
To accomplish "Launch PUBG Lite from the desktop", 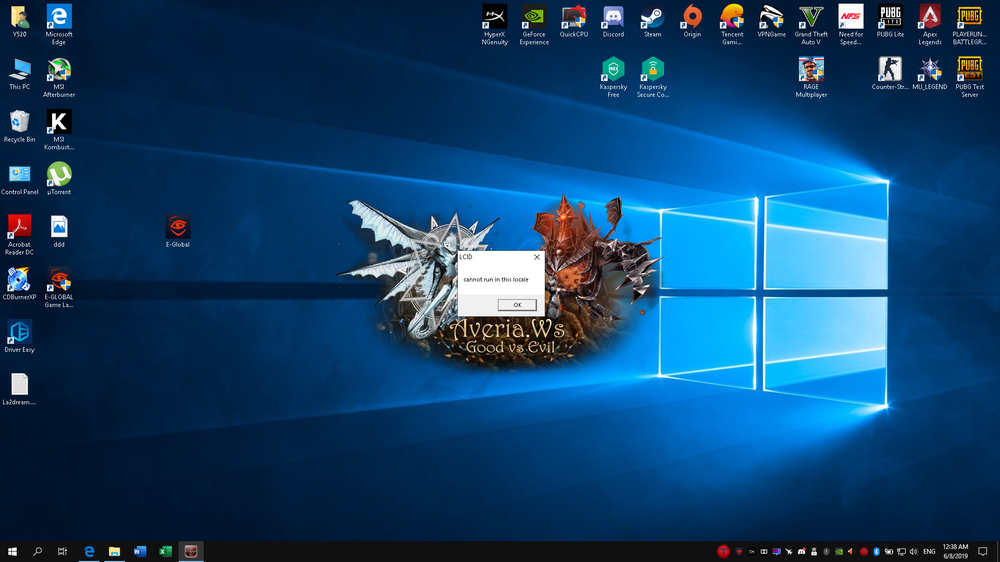I will click(890, 17).
